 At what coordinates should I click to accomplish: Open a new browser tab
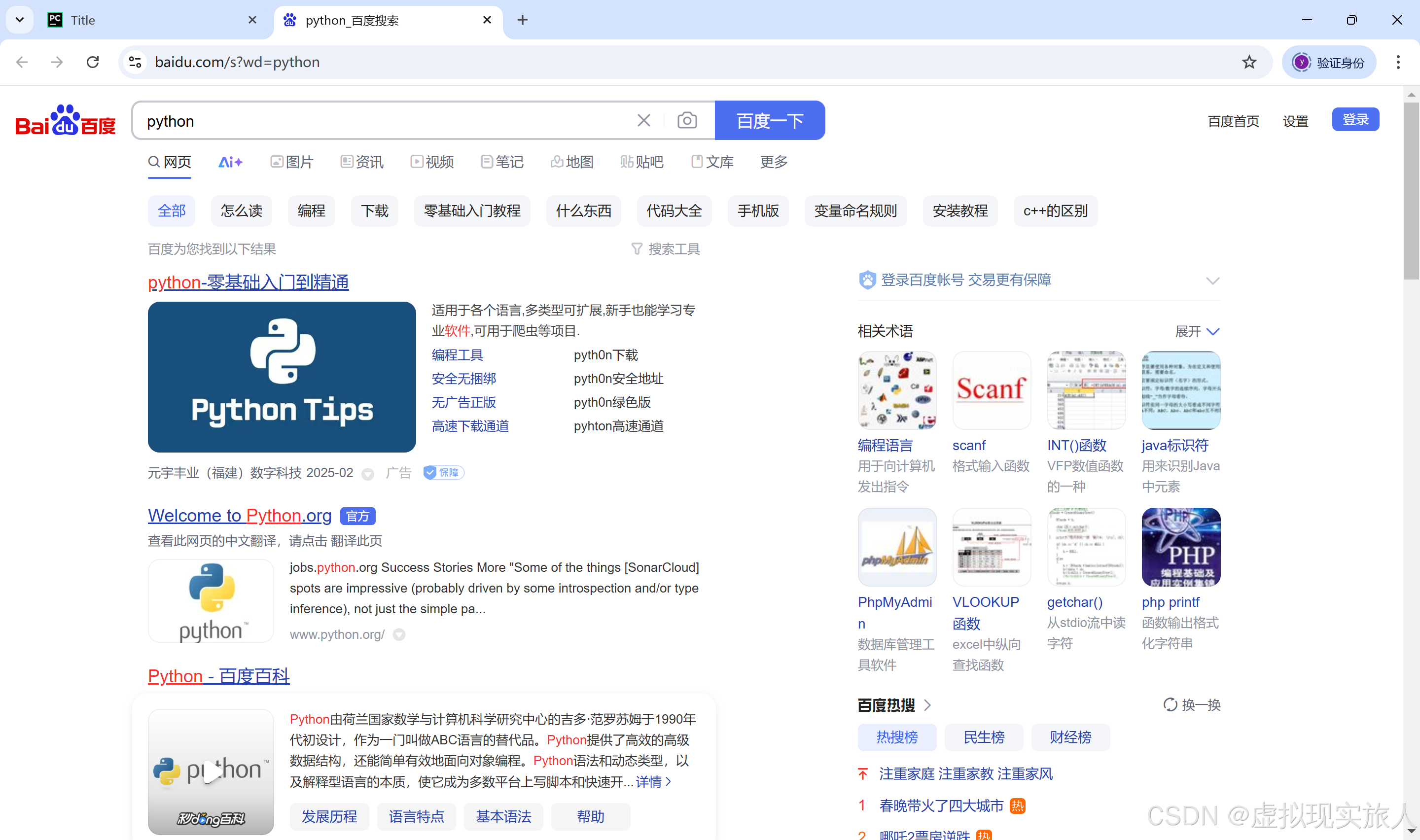(522, 20)
